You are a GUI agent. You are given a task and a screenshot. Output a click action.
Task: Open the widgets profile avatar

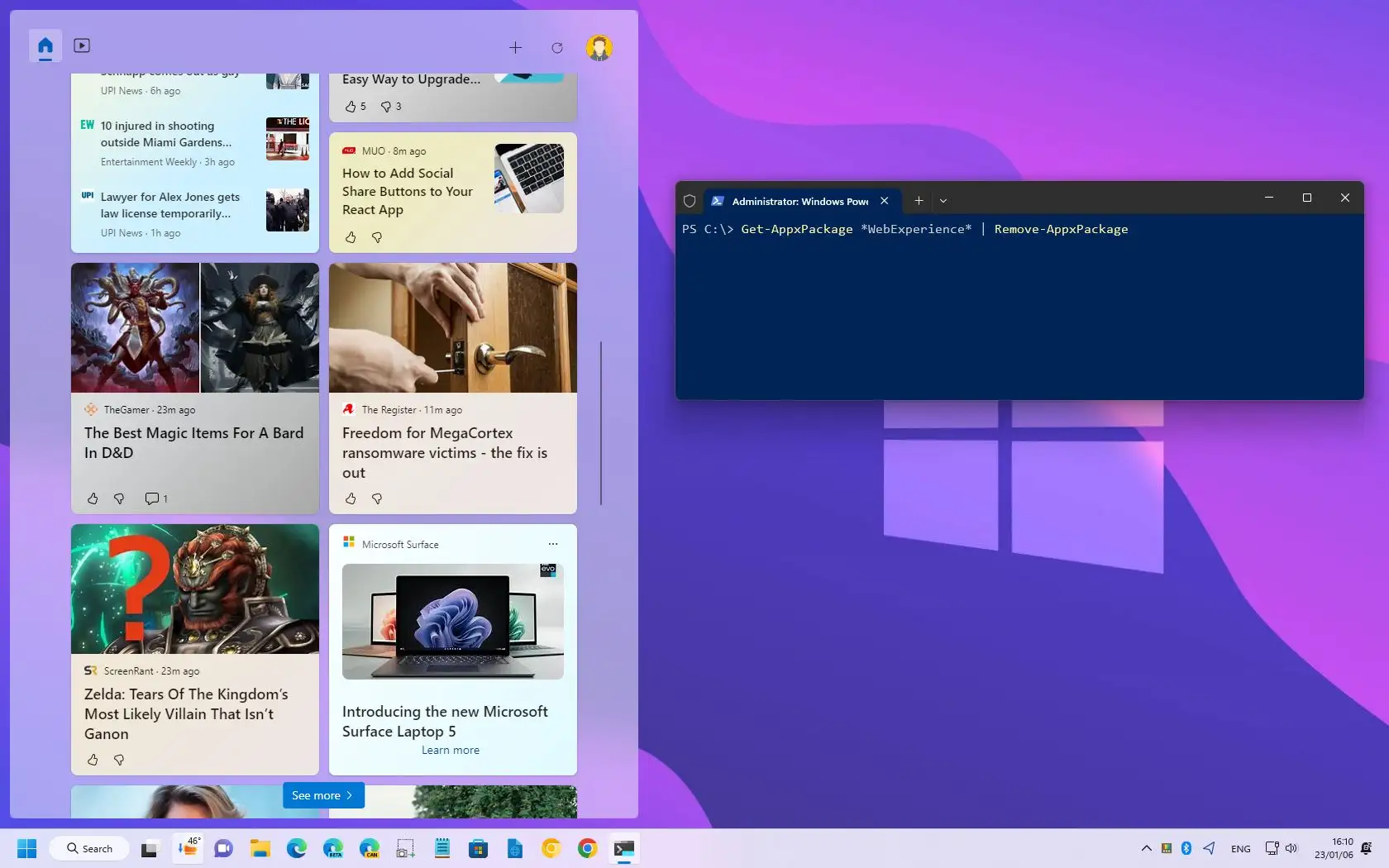tap(599, 48)
